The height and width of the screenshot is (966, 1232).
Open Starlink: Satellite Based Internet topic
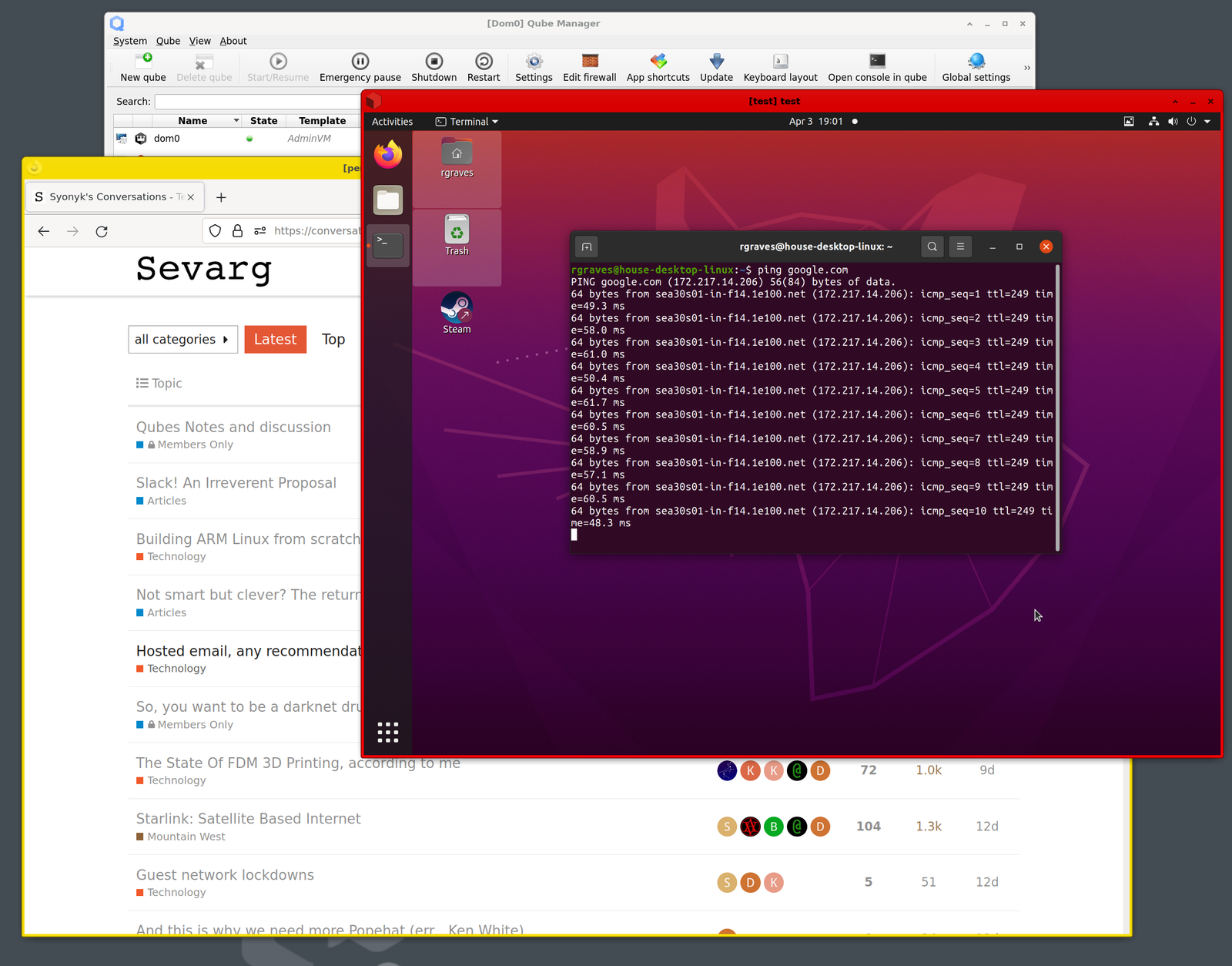click(248, 819)
